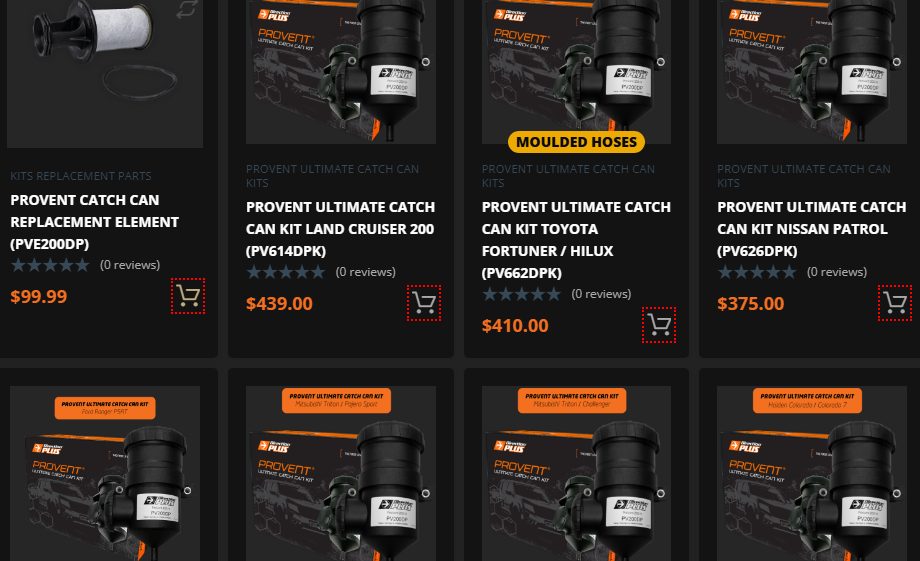View Ford Ranger PXRT kit image
Screen dimensions: 920x561
pyautogui.click(x=105, y=473)
